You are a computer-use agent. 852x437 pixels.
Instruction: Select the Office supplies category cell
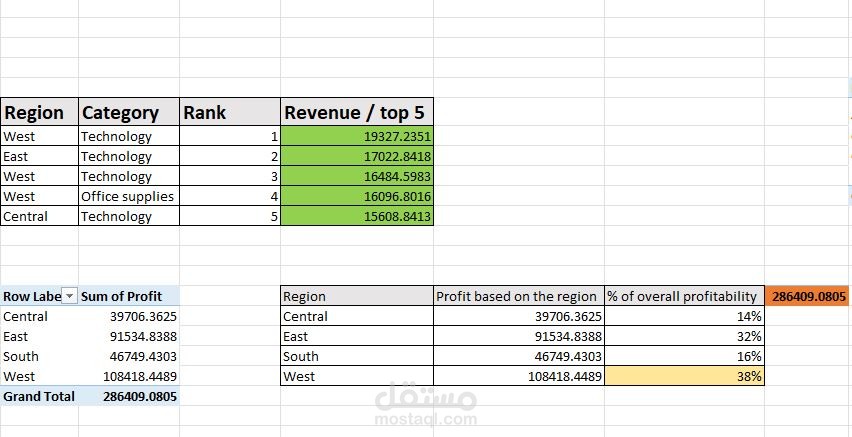pyautogui.click(x=129, y=196)
